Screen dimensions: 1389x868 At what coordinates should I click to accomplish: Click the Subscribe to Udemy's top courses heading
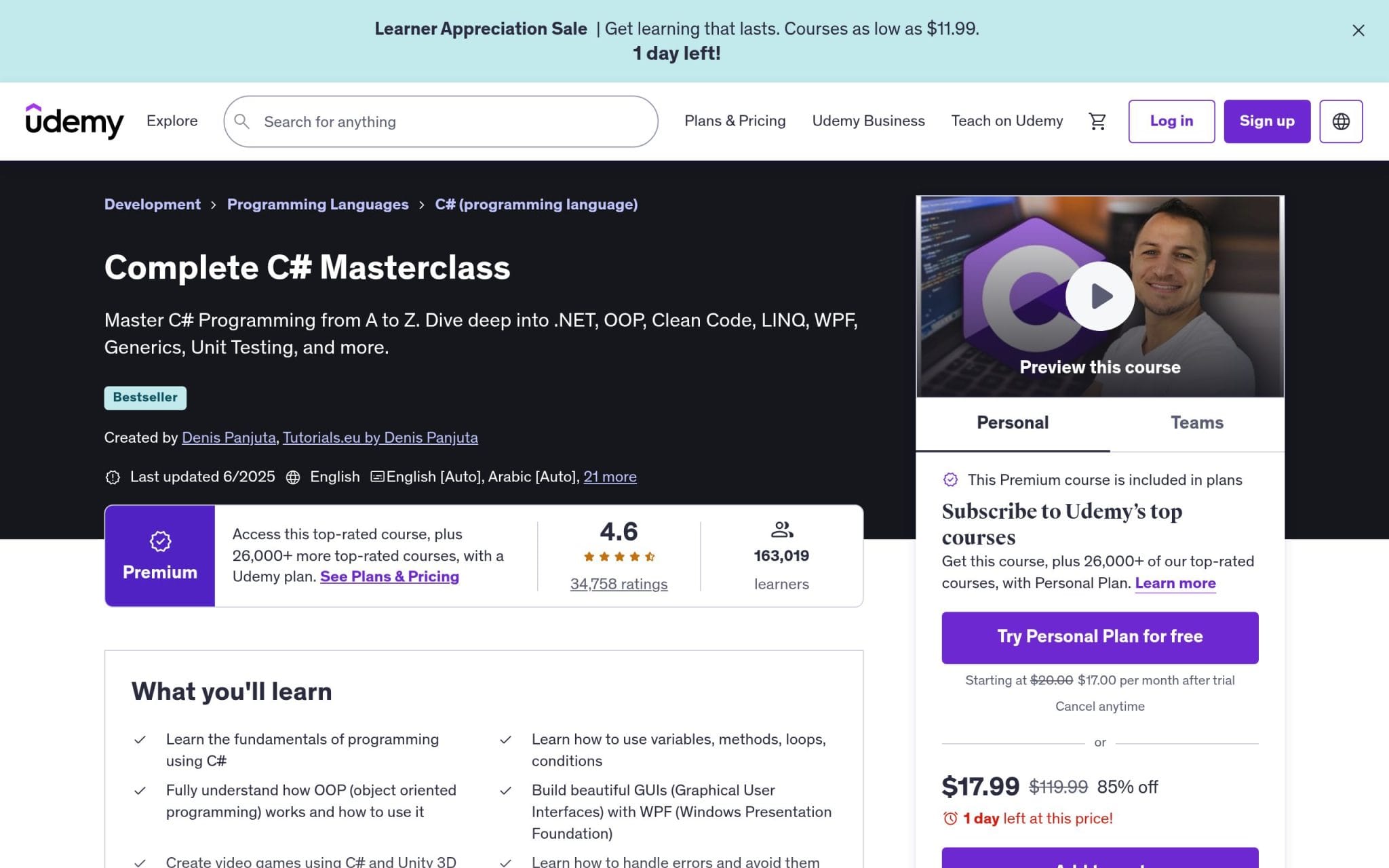tap(1062, 524)
